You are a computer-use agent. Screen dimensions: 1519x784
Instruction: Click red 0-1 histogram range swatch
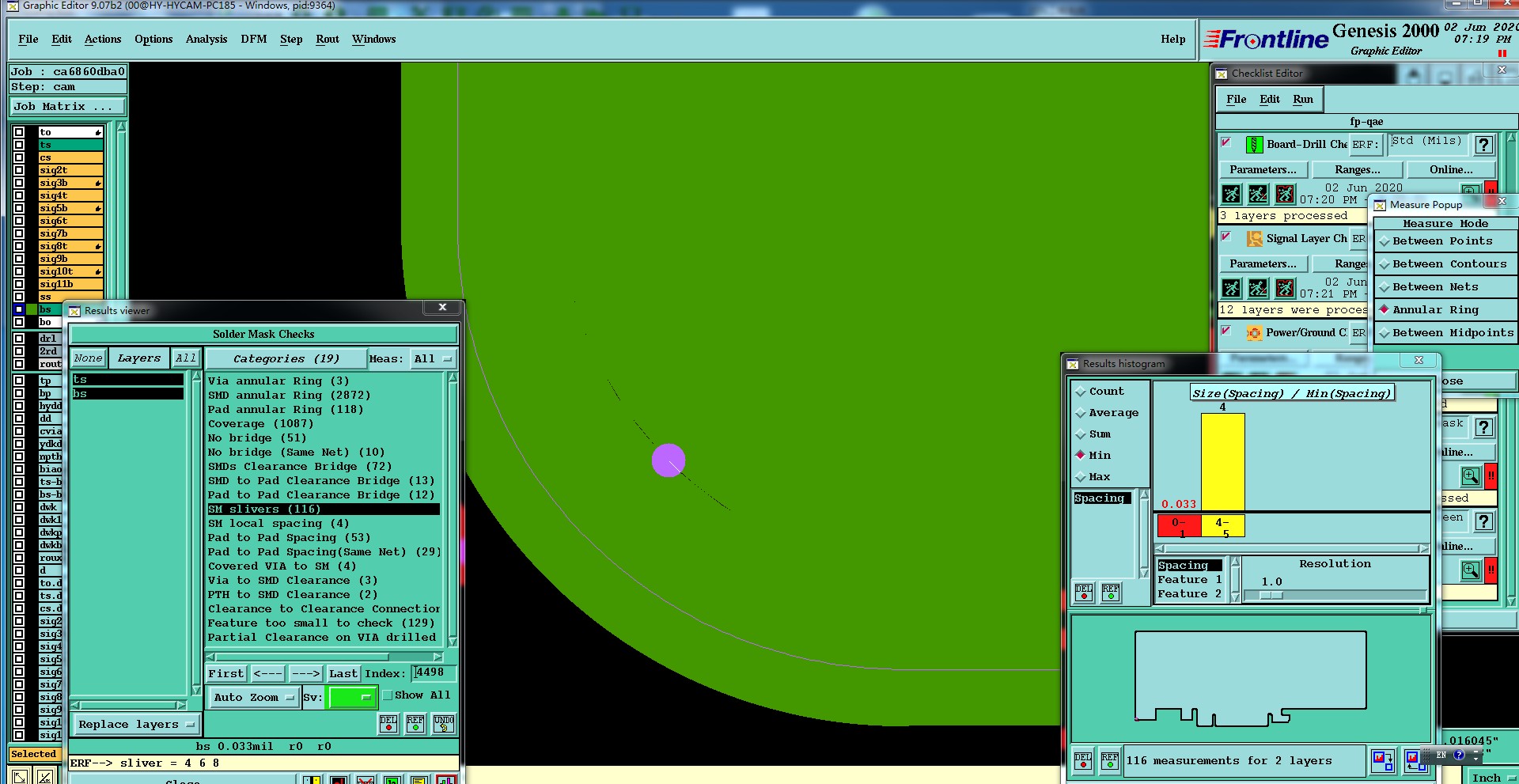(x=1179, y=526)
